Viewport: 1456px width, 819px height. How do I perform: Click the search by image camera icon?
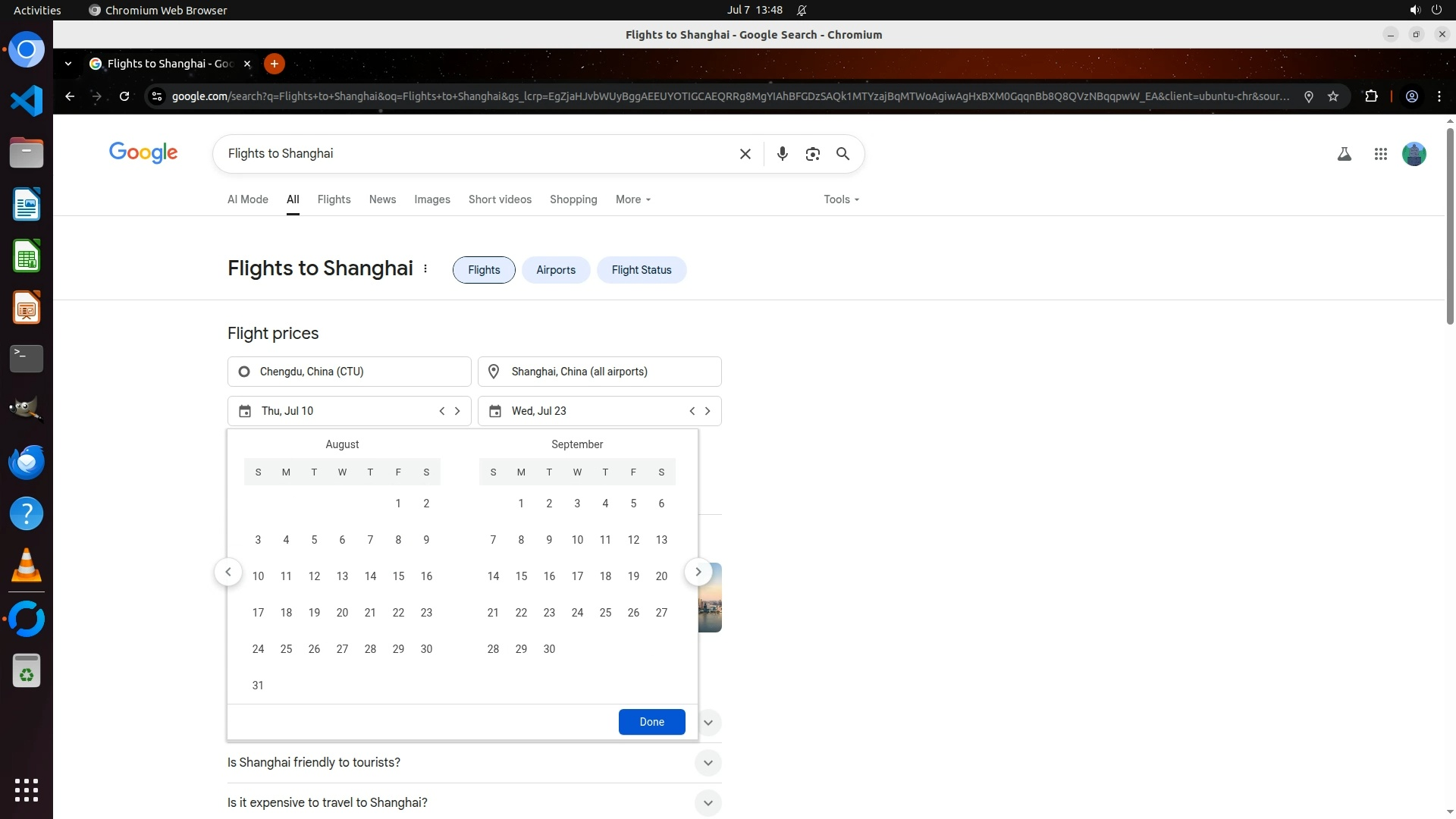tap(812, 154)
